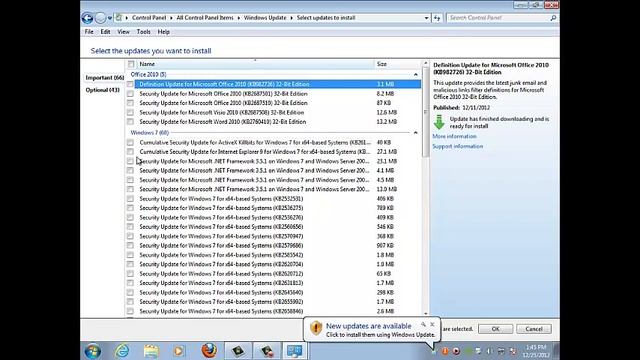Check Cumulative Security Update for Internet Explorer 9
This screenshot has width=640, height=360.
point(130,152)
